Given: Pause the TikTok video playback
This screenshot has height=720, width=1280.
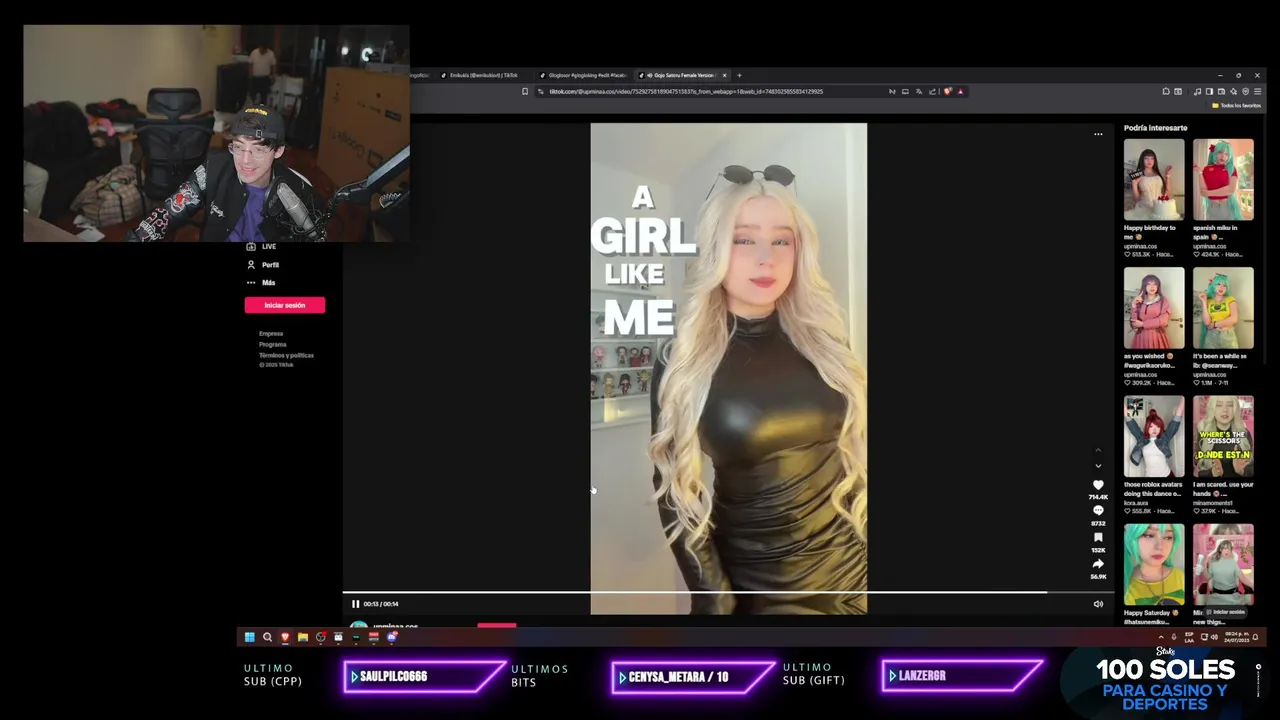Looking at the screenshot, I should pyautogui.click(x=355, y=604).
